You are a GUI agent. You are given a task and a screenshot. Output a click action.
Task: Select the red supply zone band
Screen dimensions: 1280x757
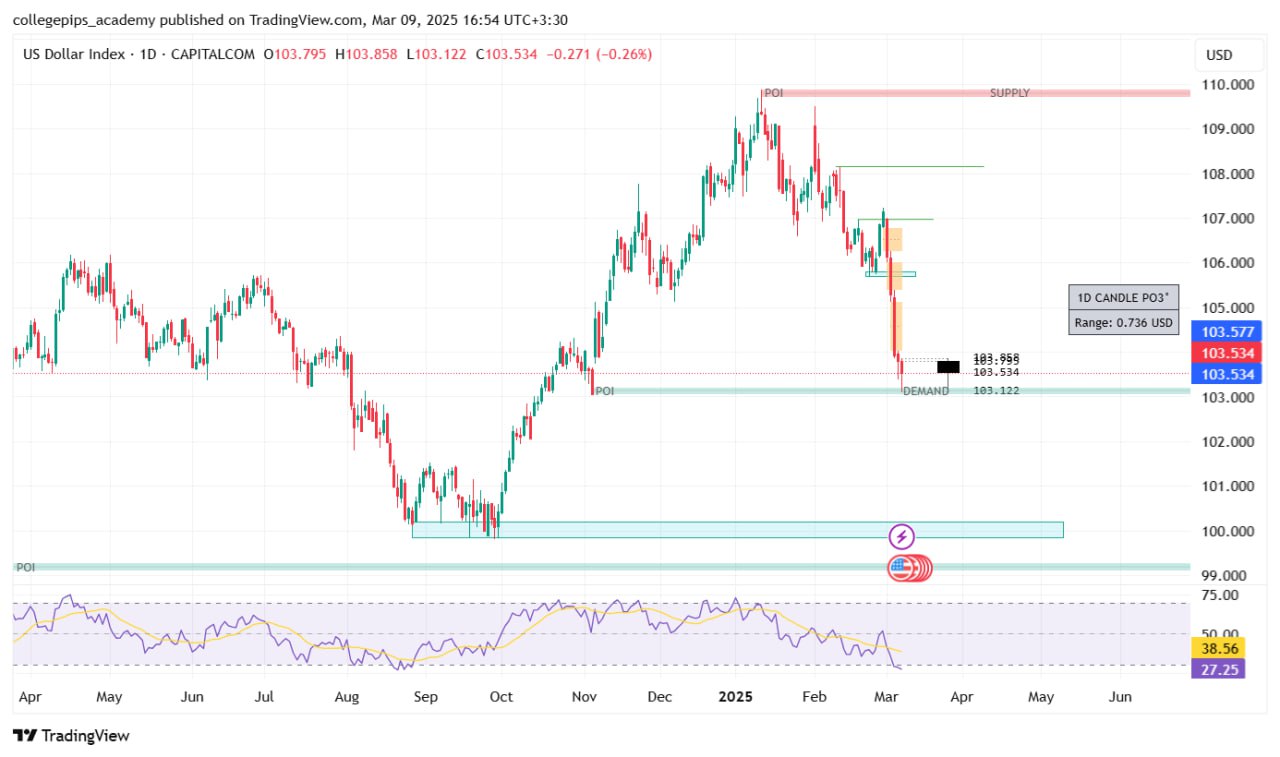[x=976, y=93]
